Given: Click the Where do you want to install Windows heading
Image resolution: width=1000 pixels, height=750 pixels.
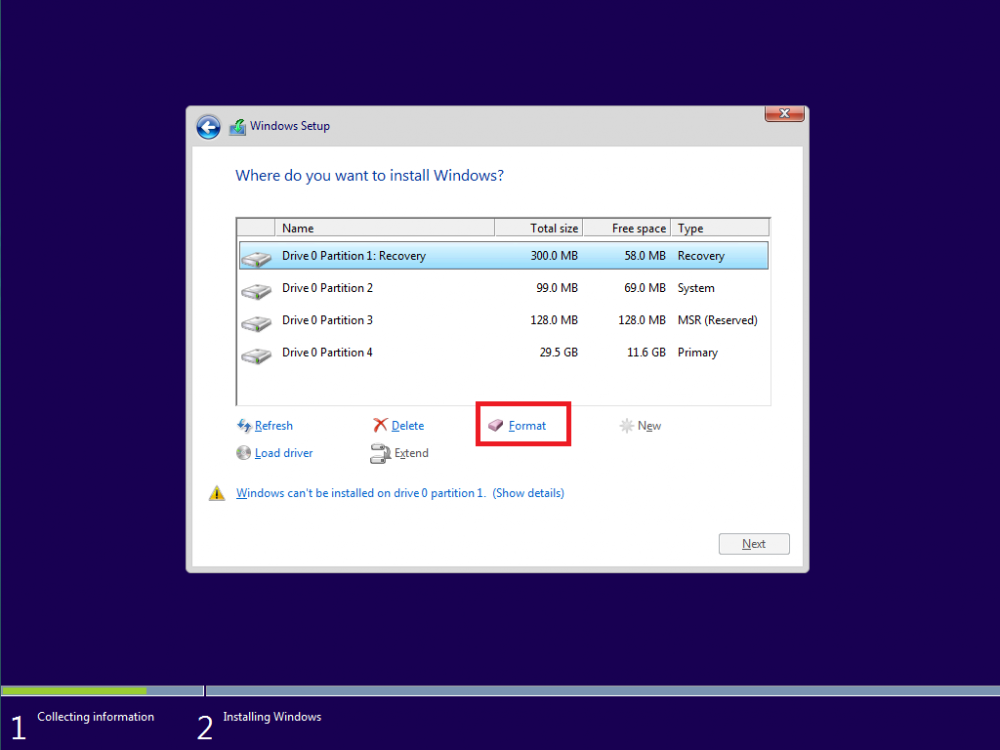Looking at the screenshot, I should pos(369,175).
